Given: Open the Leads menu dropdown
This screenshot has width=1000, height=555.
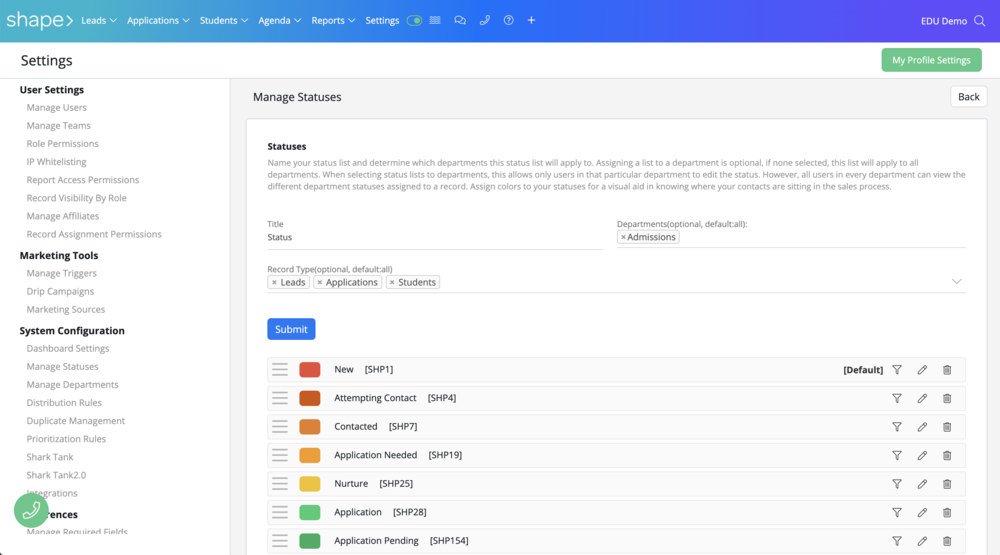Looking at the screenshot, I should pyautogui.click(x=99, y=20).
